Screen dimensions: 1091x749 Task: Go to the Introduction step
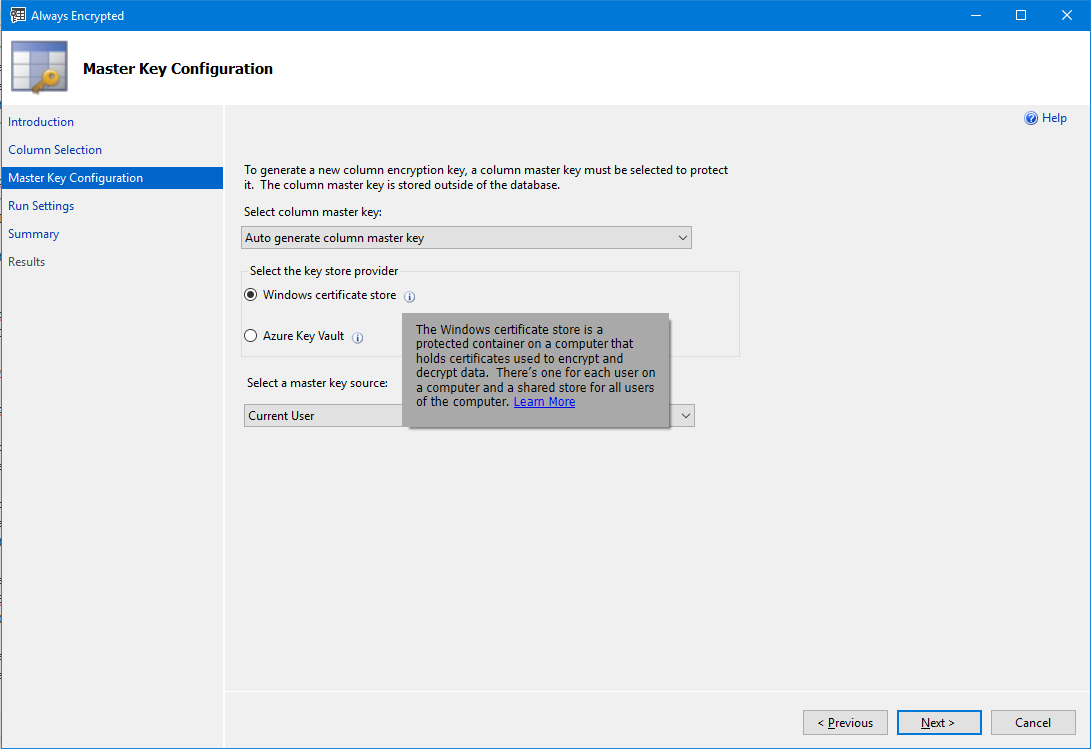pyautogui.click(x=41, y=122)
